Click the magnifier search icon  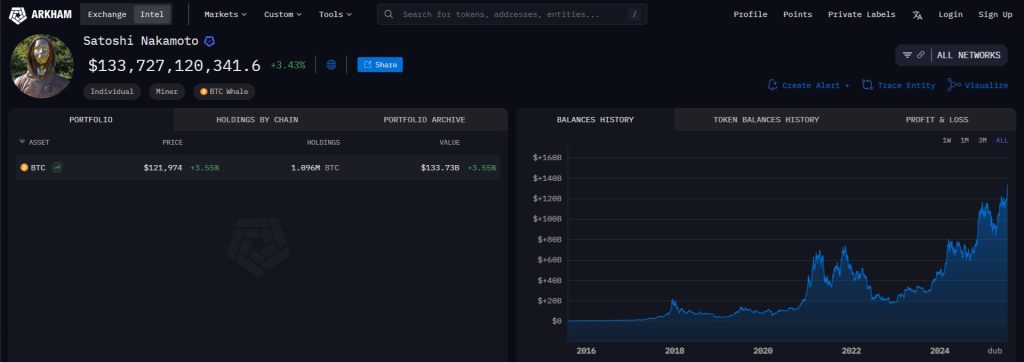point(389,14)
